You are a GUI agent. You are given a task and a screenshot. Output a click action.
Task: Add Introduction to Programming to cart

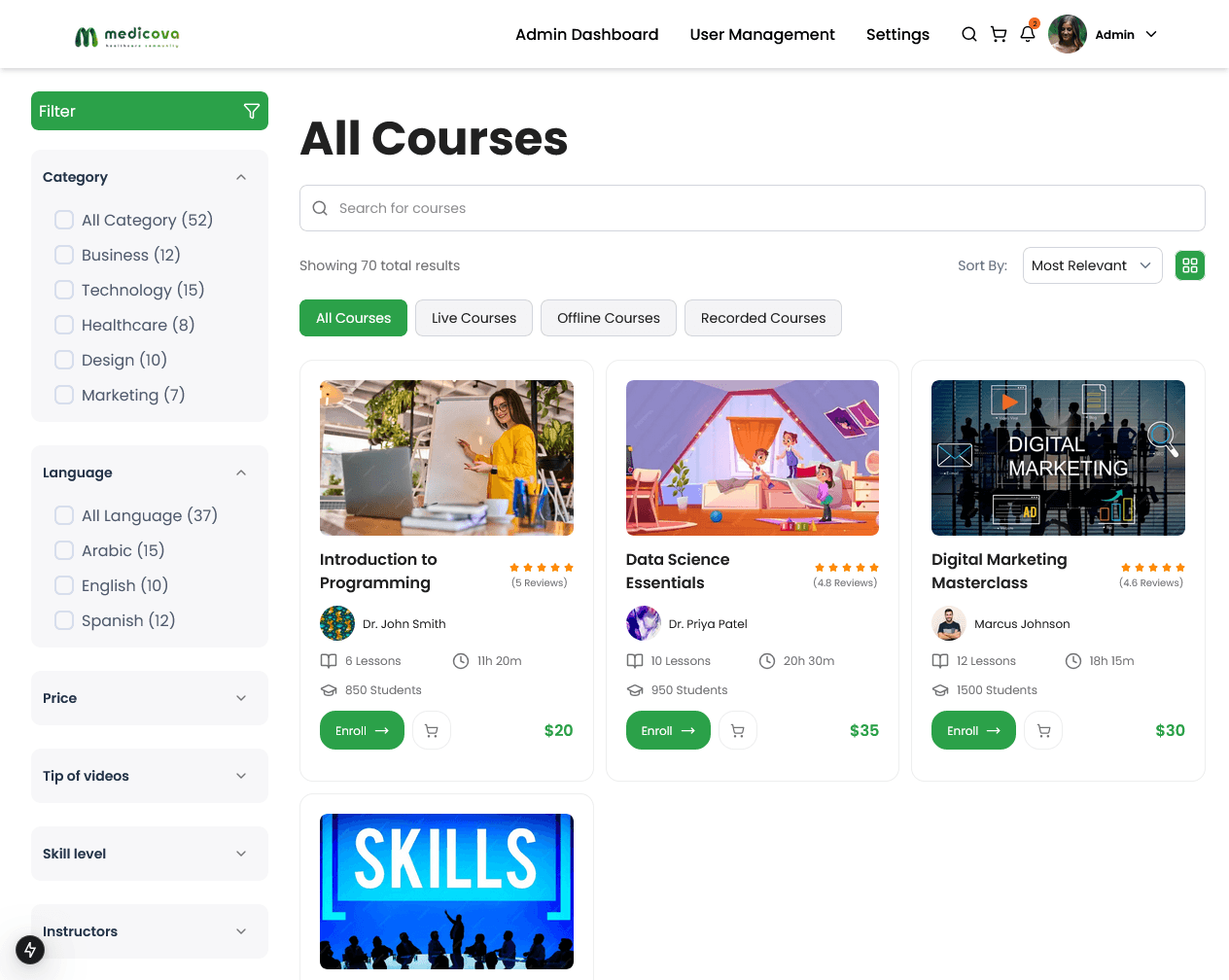431,730
